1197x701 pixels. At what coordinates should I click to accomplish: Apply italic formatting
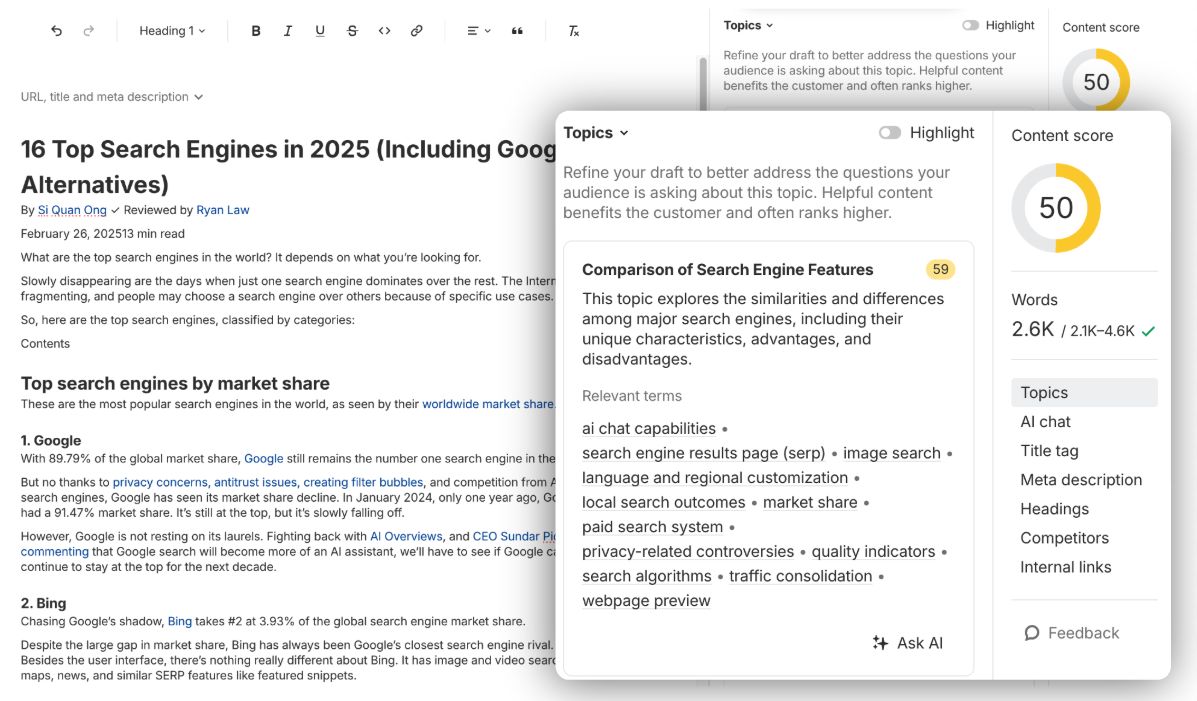[x=287, y=31]
